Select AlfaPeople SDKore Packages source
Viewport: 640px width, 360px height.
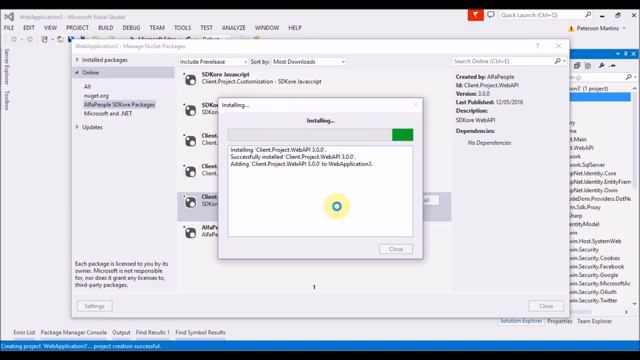click(119, 104)
